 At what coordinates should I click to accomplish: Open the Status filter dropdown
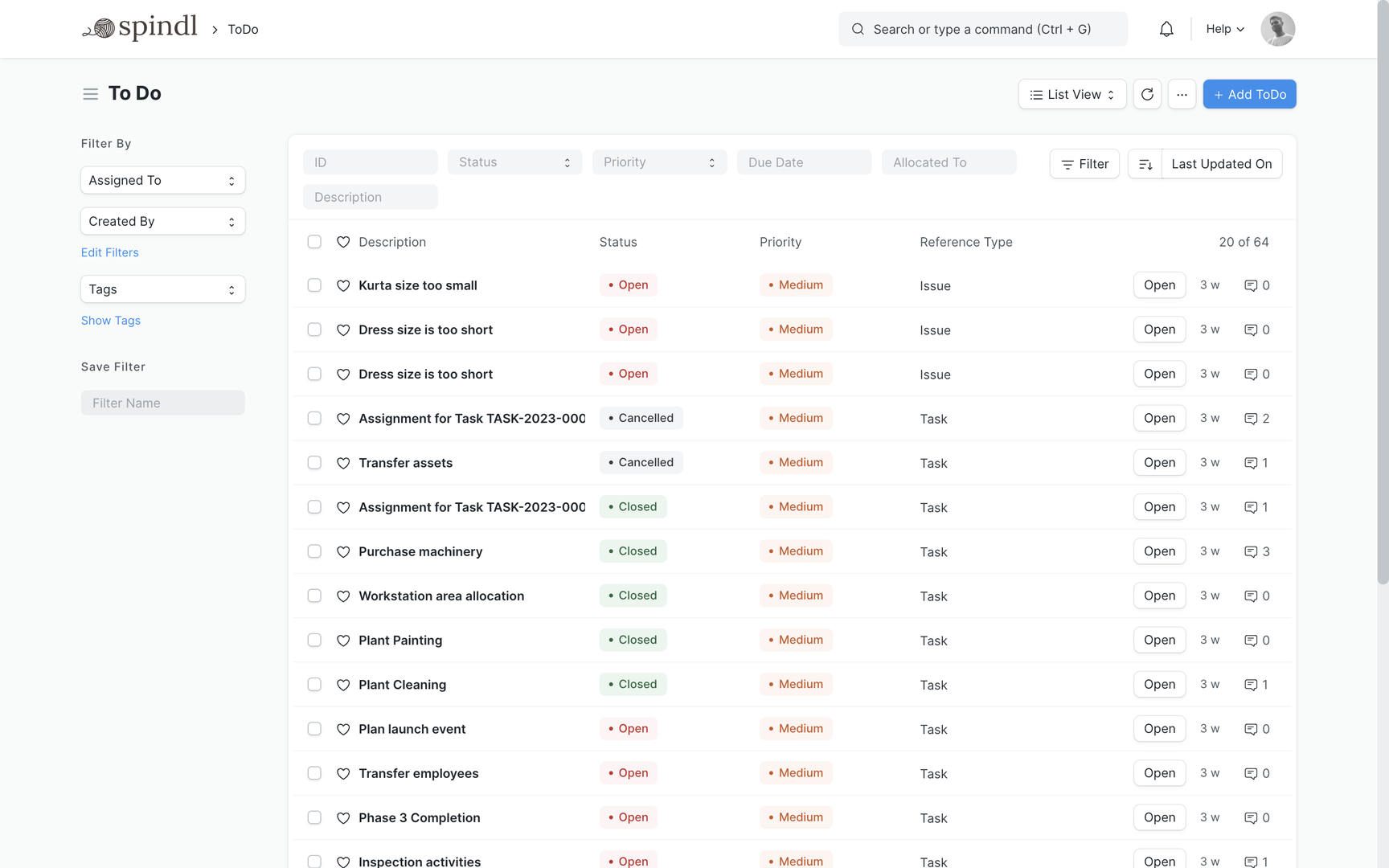(x=514, y=162)
